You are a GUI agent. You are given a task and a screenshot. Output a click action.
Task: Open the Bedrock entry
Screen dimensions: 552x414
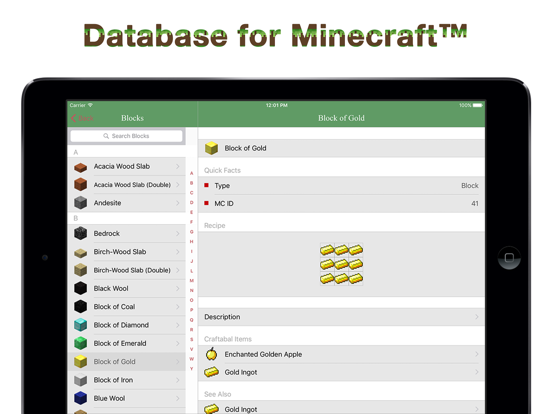(127, 233)
